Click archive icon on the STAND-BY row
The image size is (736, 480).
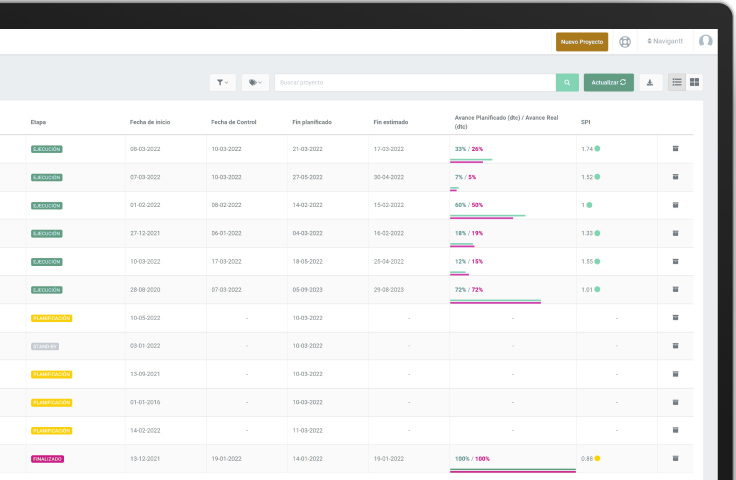point(675,346)
